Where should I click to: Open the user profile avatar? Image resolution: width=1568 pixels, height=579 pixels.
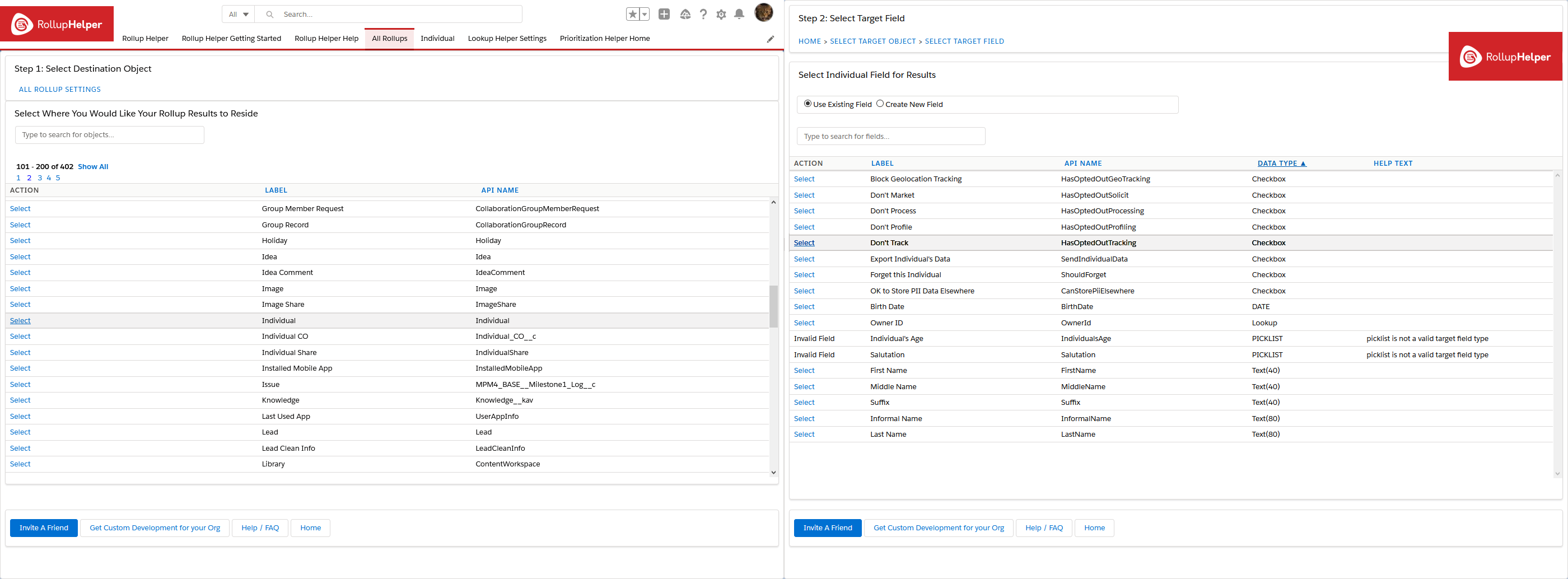pyautogui.click(x=763, y=12)
